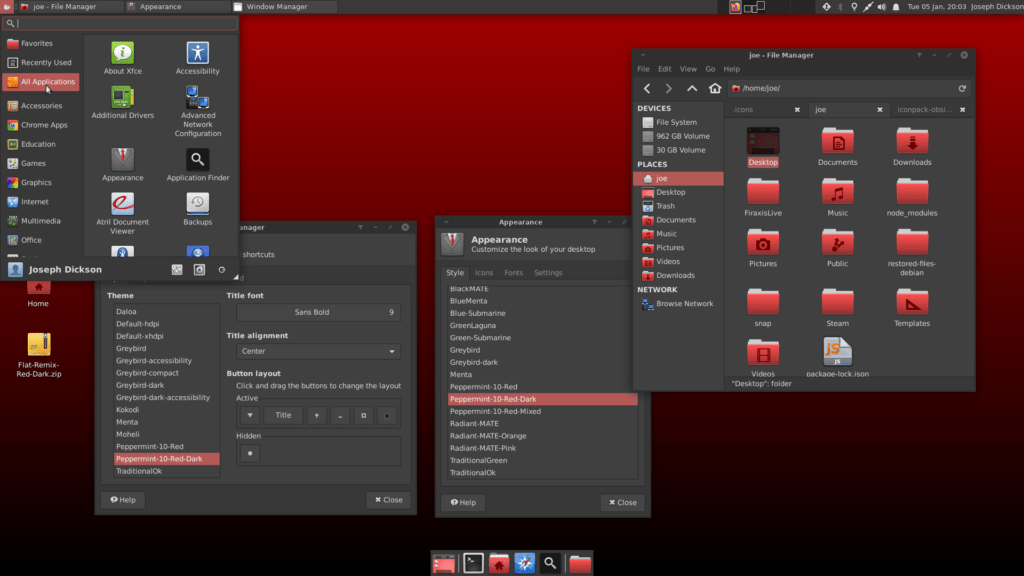
Task: Go to parent folder with the up arrow
Action: coord(692,88)
